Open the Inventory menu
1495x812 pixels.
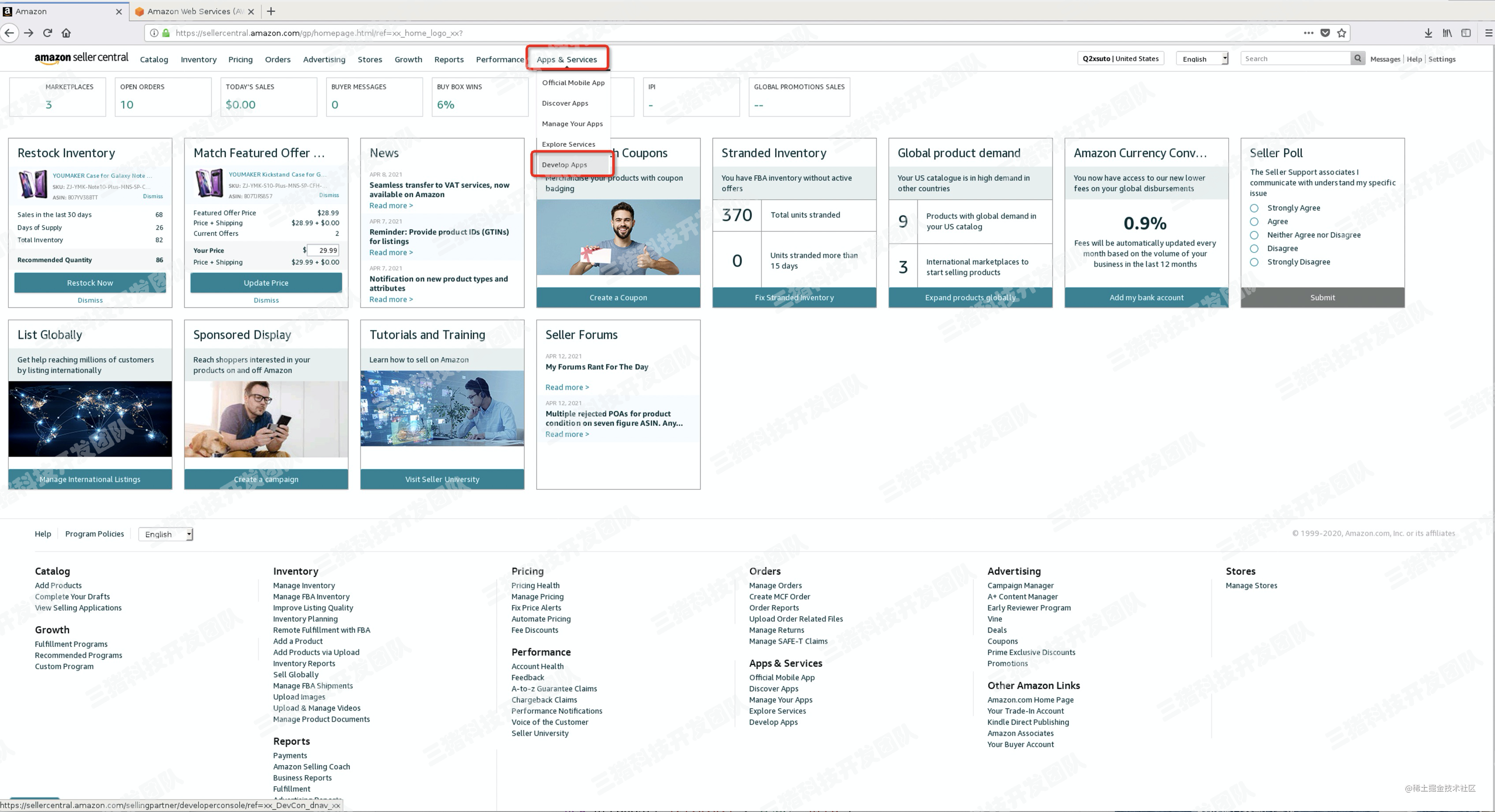tap(198, 59)
